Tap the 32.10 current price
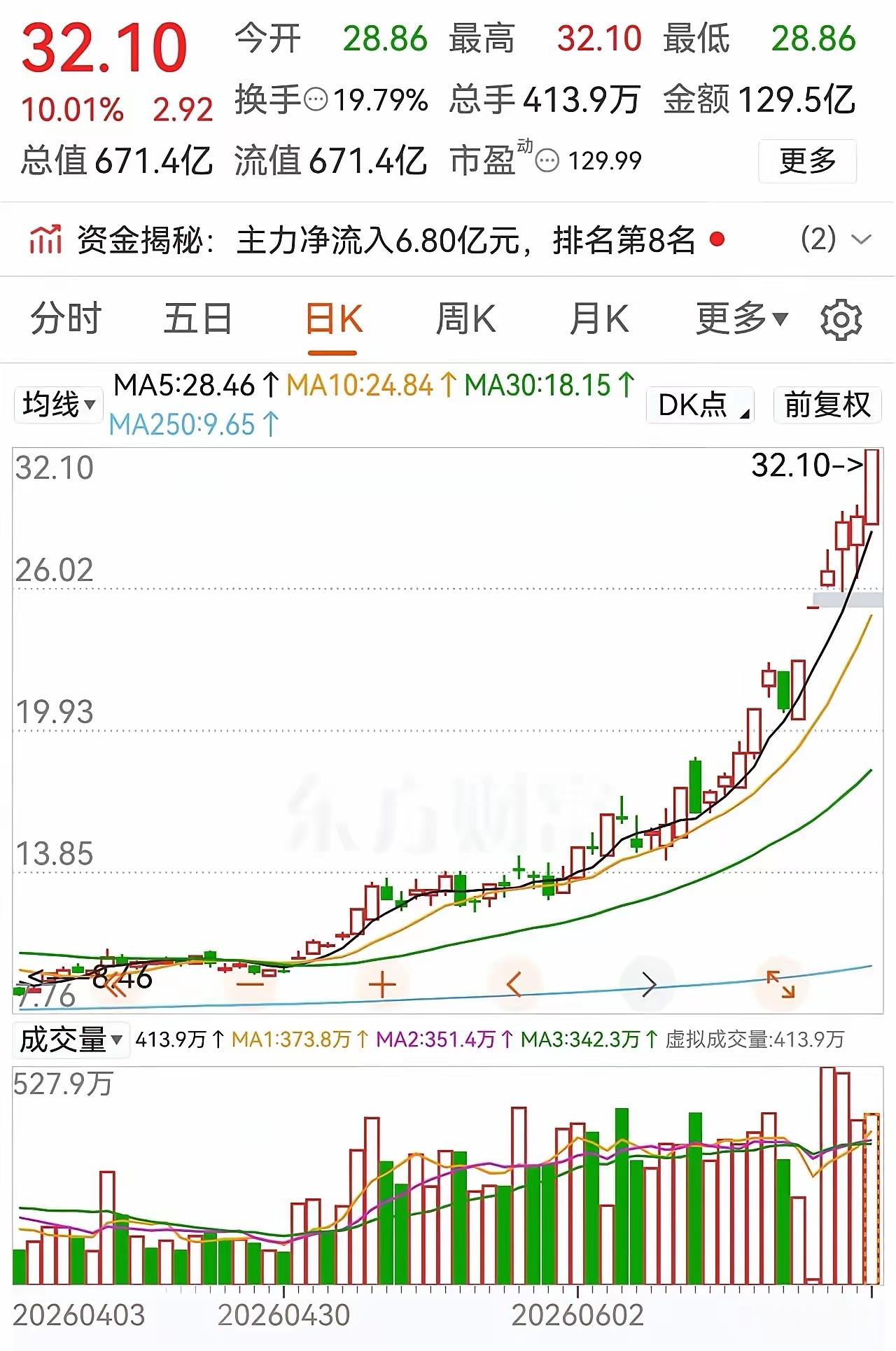Screen dimensions: 896x1351 pos(104,48)
